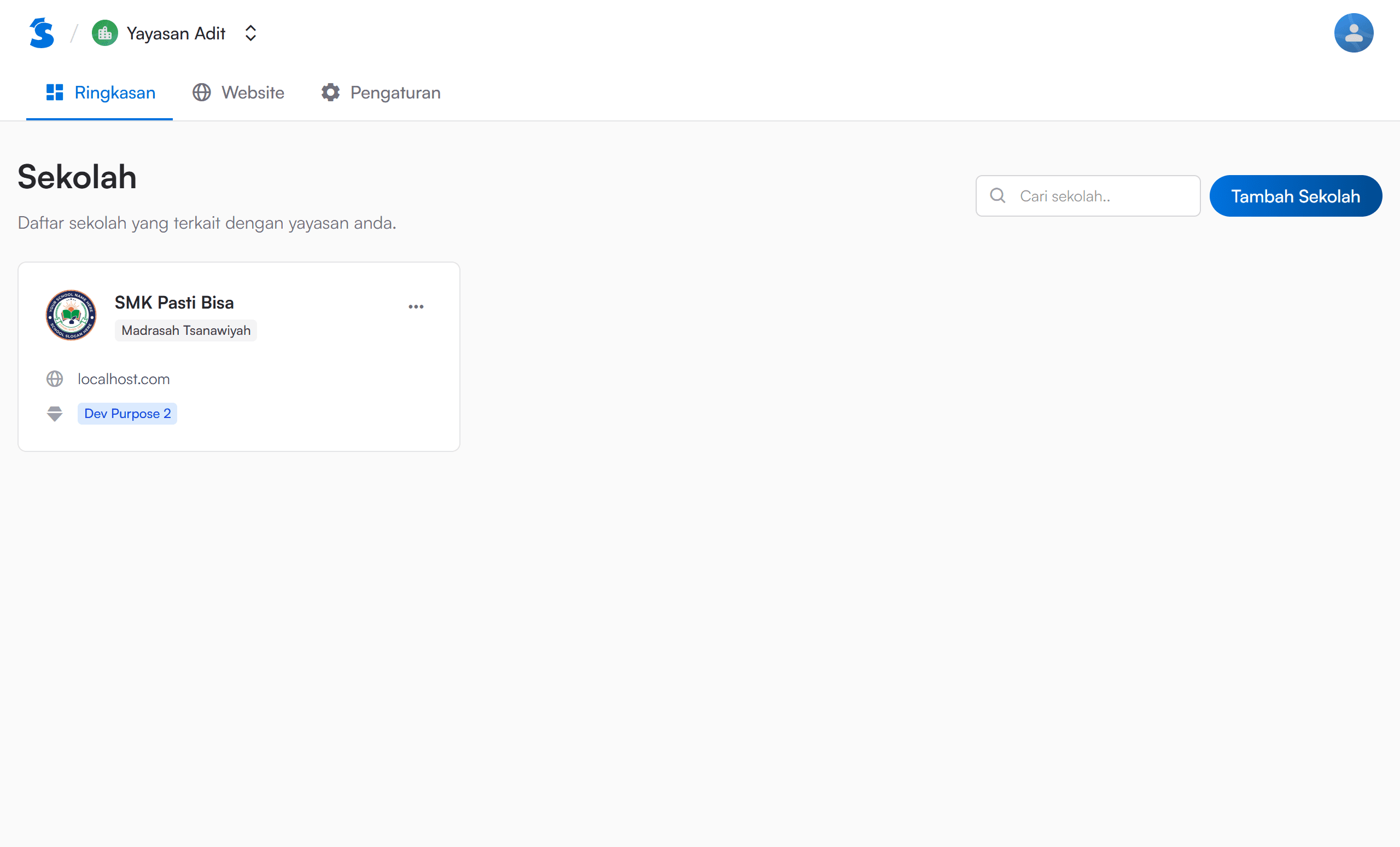Click the blue S logo icon

pyautogui.click(x=42, y=33)
